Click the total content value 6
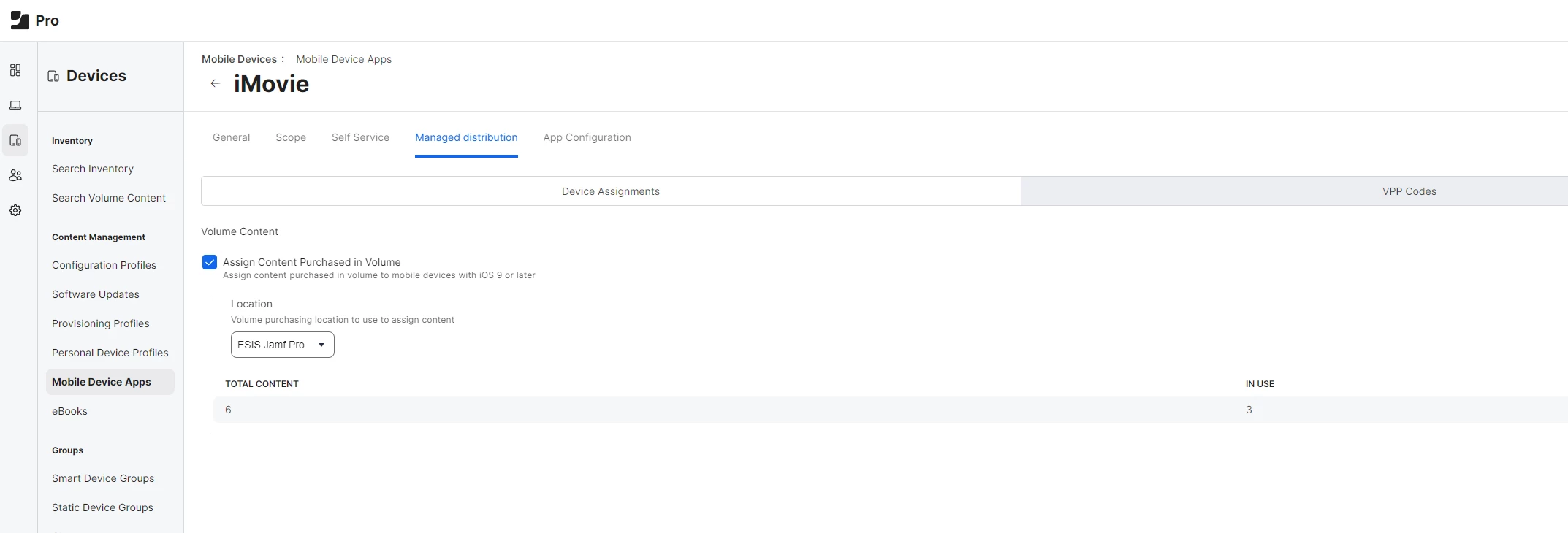 pos(228,410)
